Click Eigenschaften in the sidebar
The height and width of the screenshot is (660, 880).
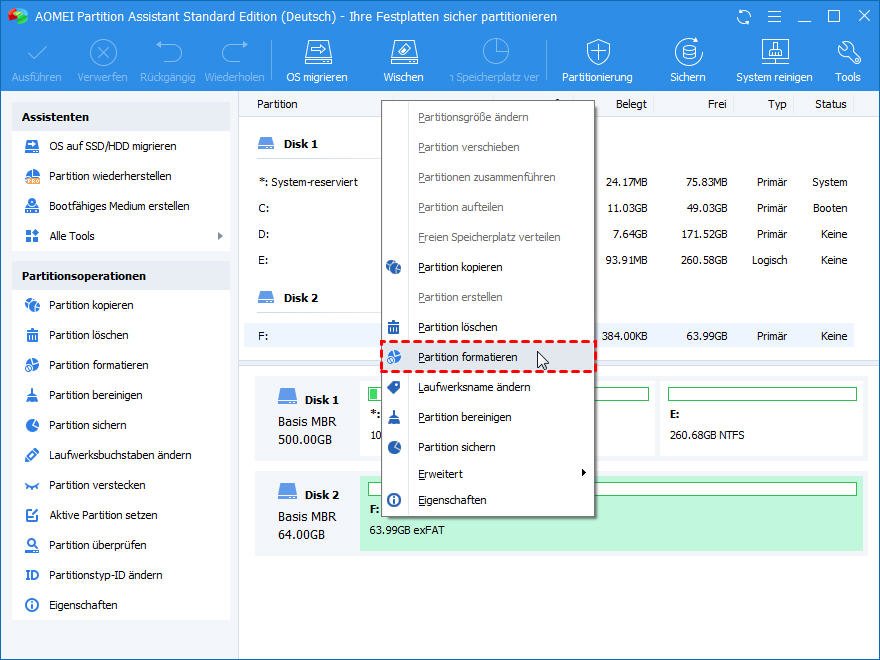121,606
